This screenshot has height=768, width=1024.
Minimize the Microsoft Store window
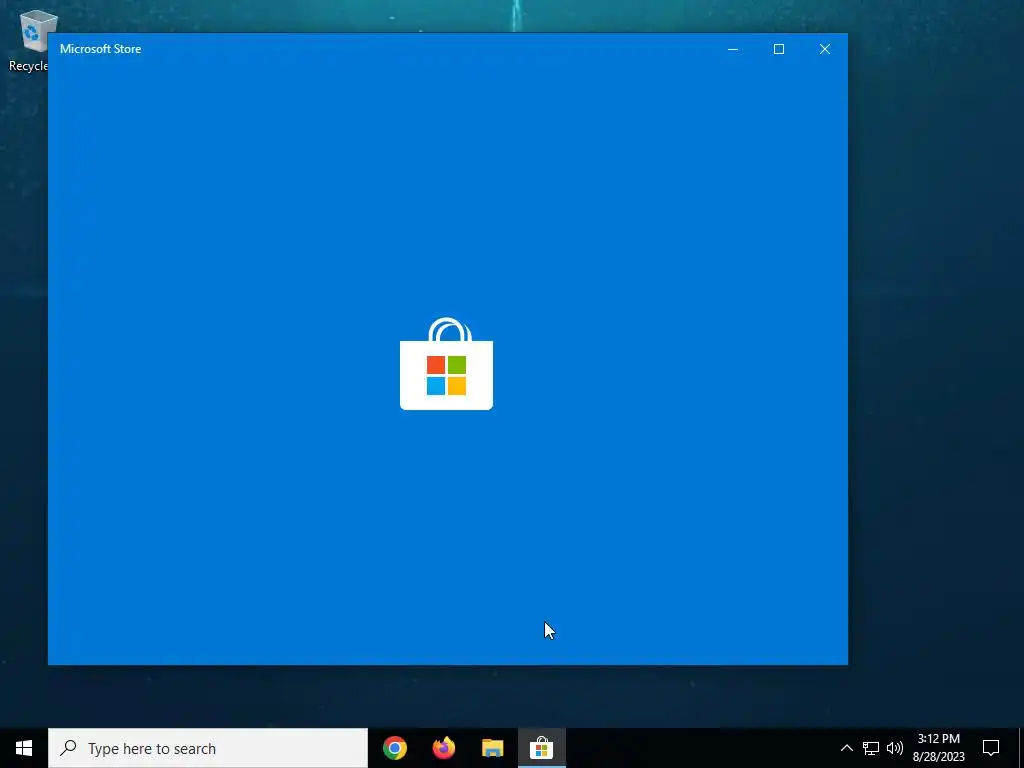coord(733,49)
